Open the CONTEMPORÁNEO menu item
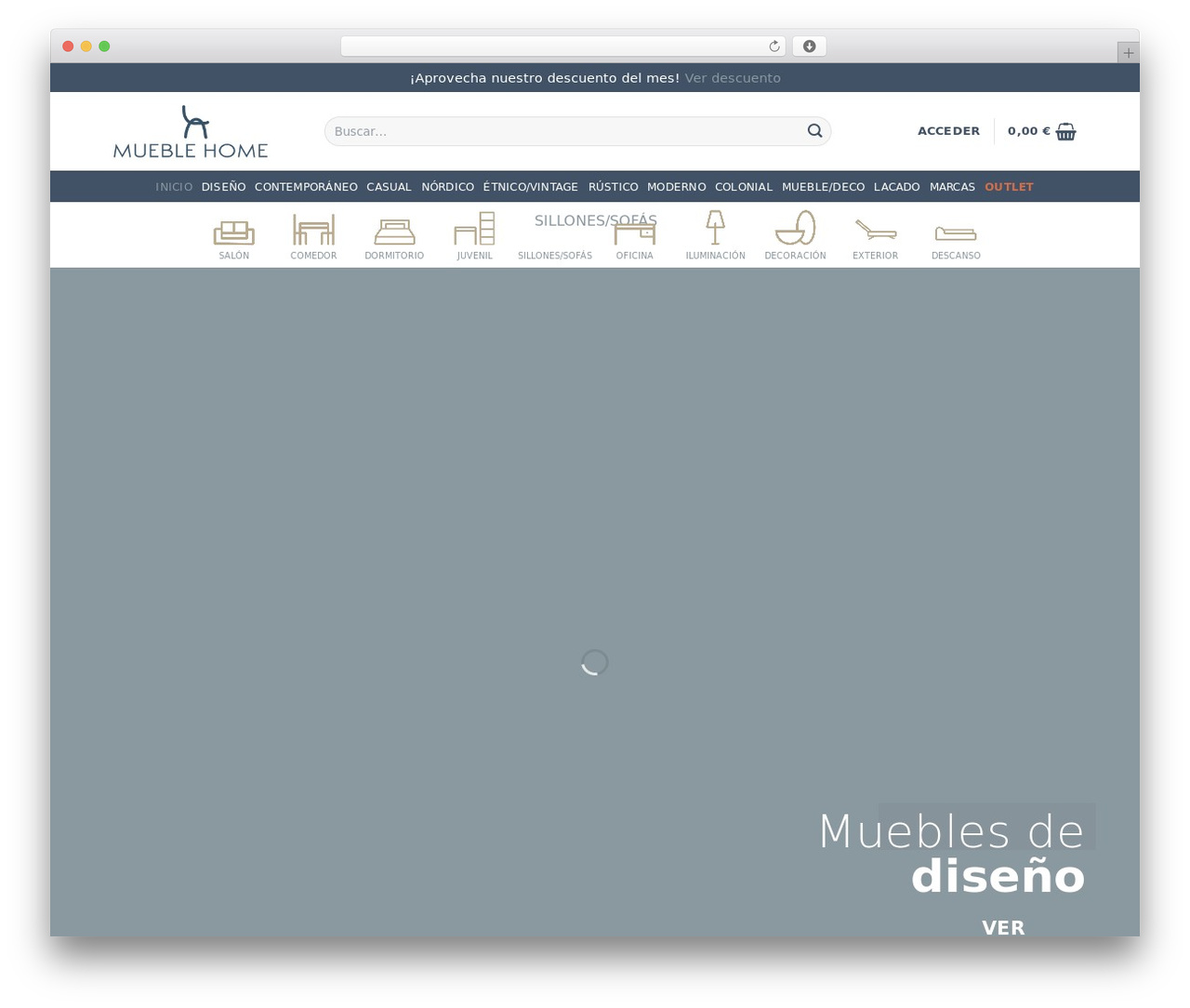This screenshot has width=1190, height=1008. click(306, 187)
